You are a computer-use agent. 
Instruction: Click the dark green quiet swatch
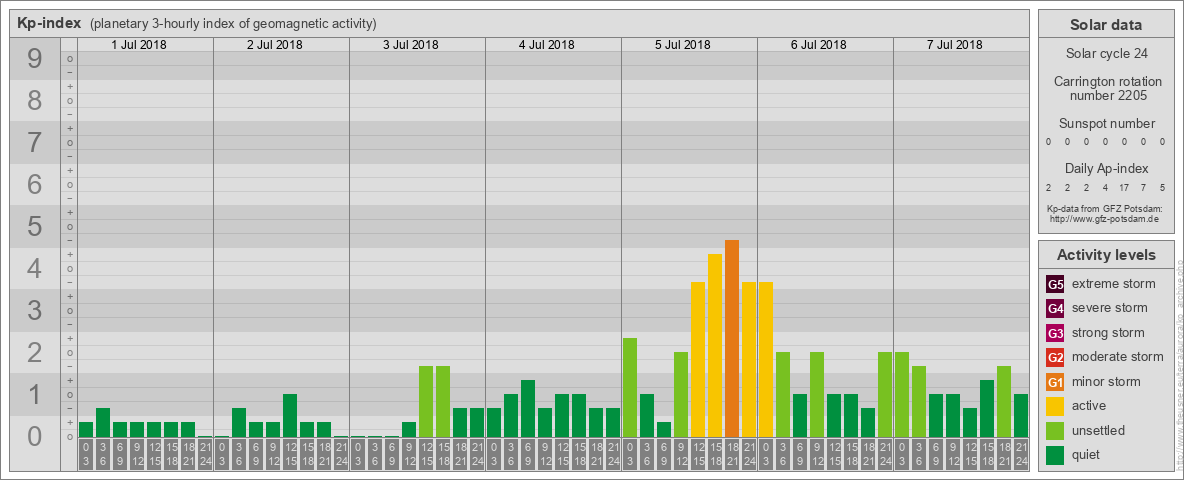tap(1055, 455)
